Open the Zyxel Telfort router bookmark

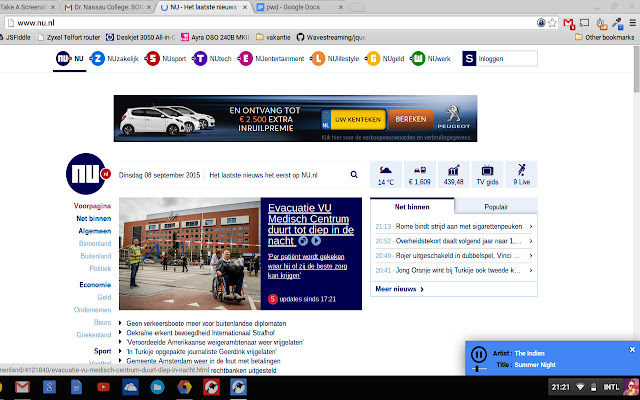click(x=69, y=37)
